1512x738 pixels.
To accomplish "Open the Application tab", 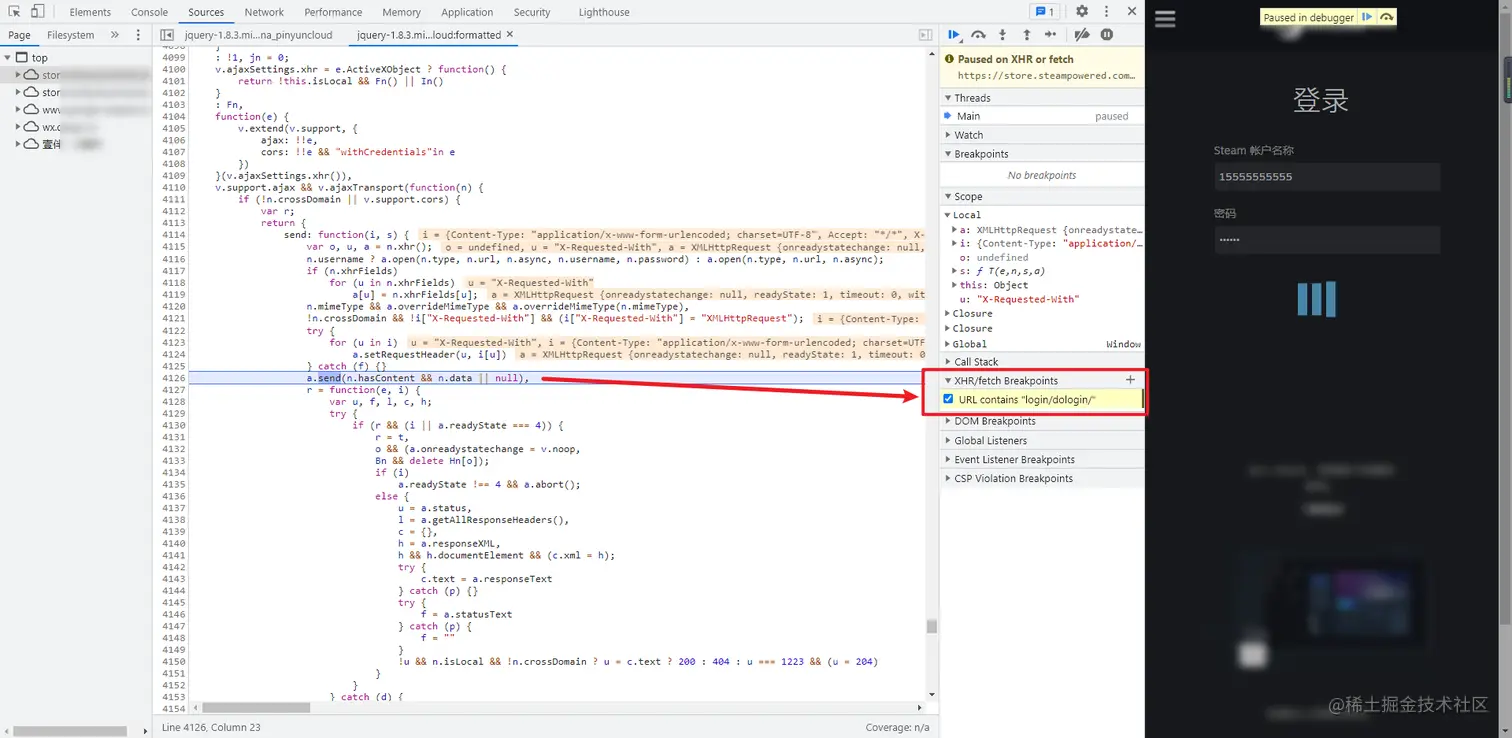I will point(467,12).
